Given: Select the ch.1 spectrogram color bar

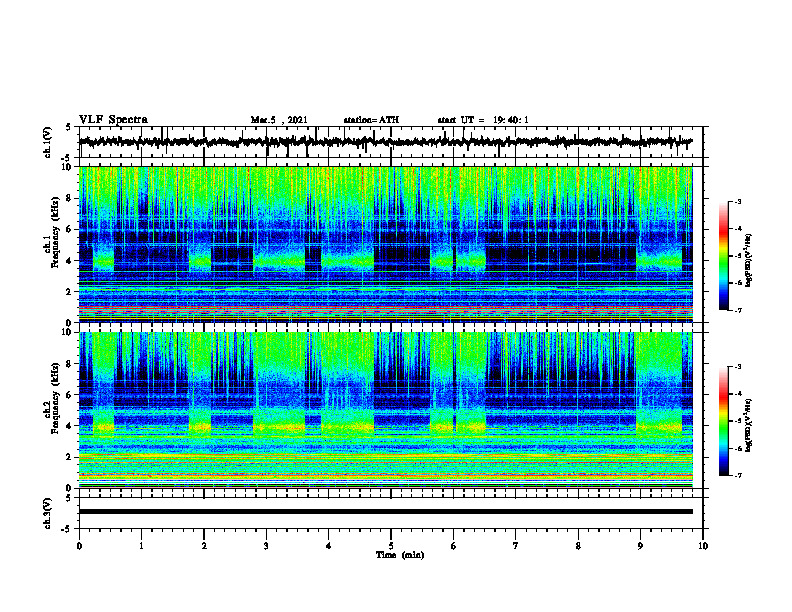Looking at the screenshot, I should [x=723, y=256].
